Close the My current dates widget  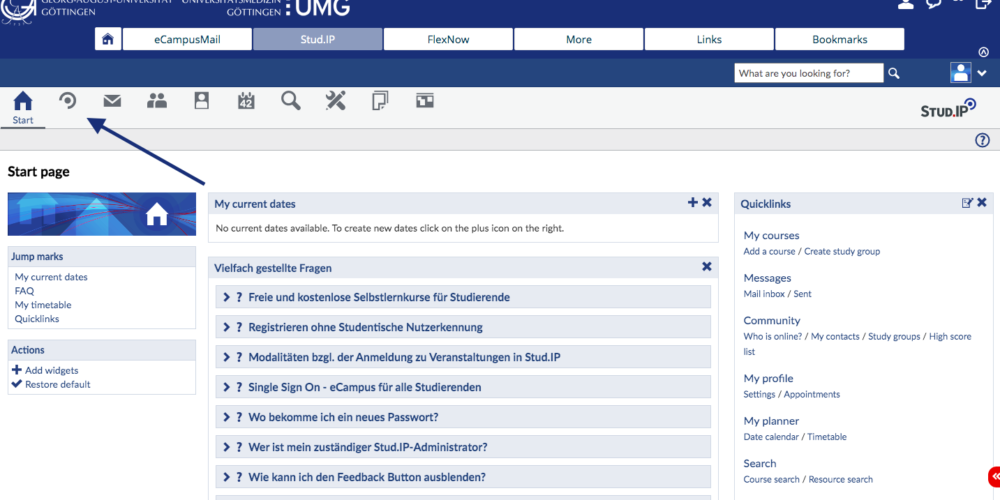click(707, 202)
